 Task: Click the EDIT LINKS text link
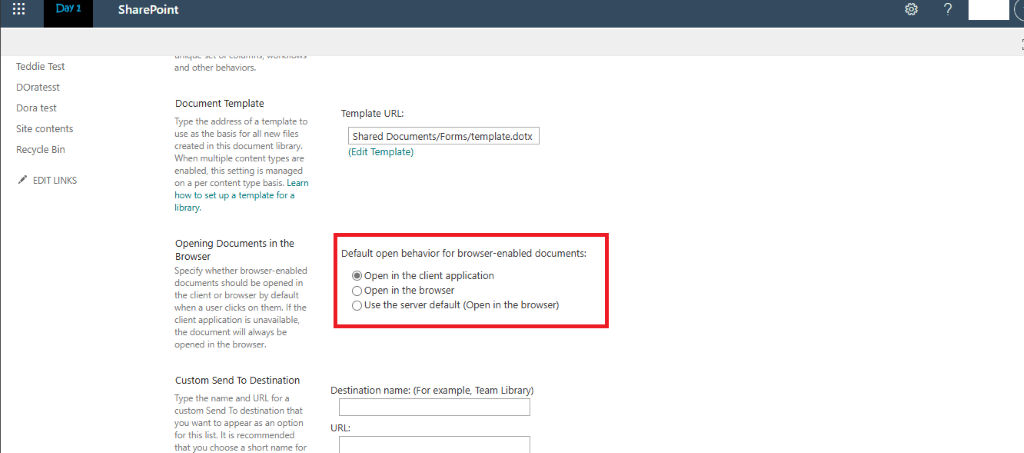pyautogui.click(x=55, y=180)
